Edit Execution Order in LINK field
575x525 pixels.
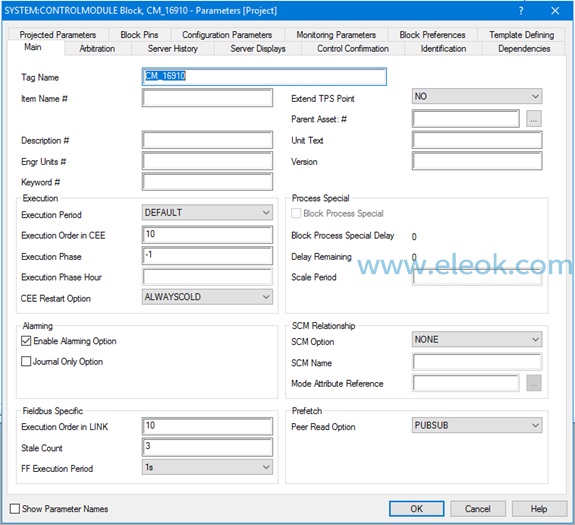pos(207,426)
